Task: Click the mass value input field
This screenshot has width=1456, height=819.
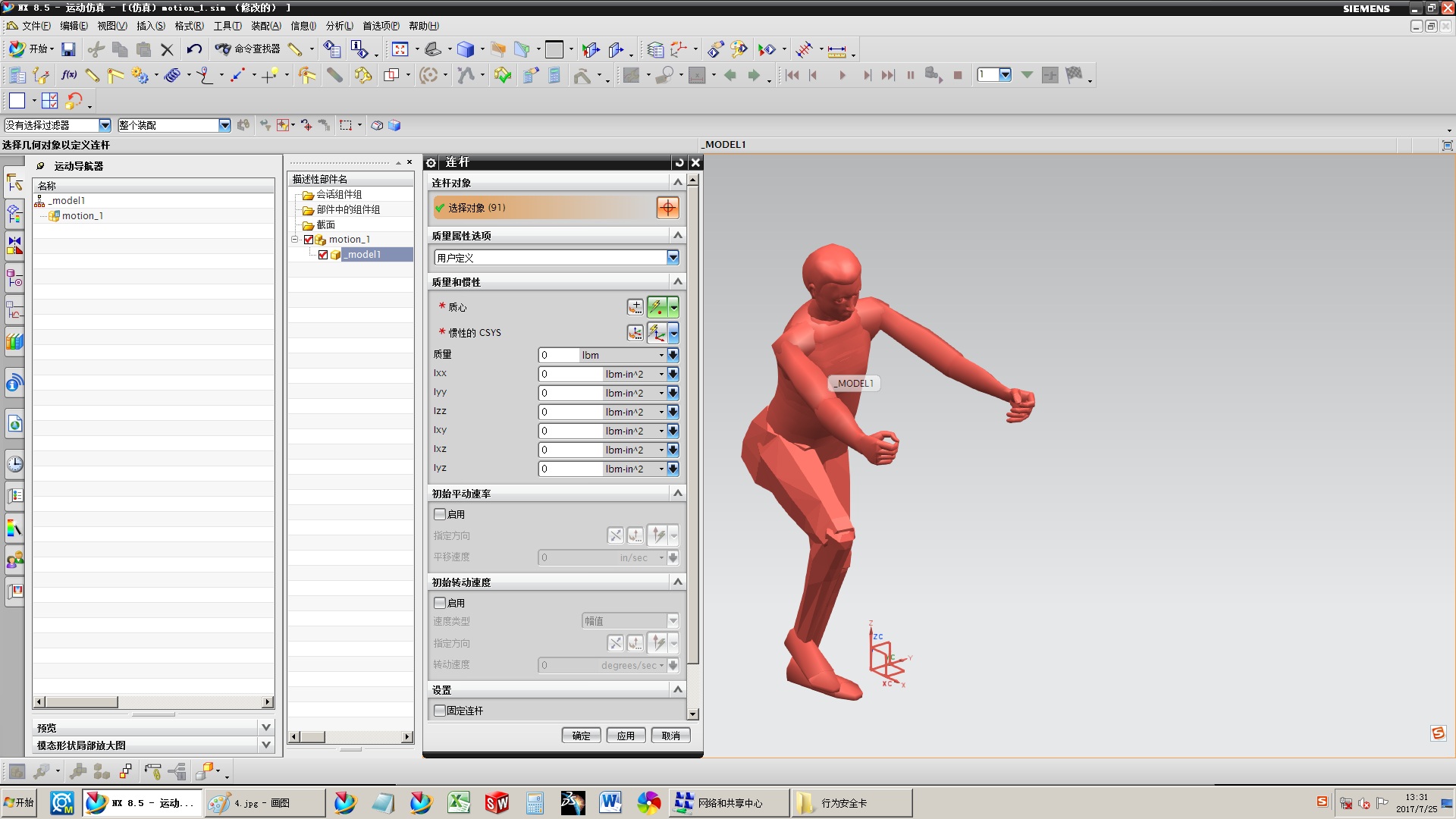Action: point(558,355)
